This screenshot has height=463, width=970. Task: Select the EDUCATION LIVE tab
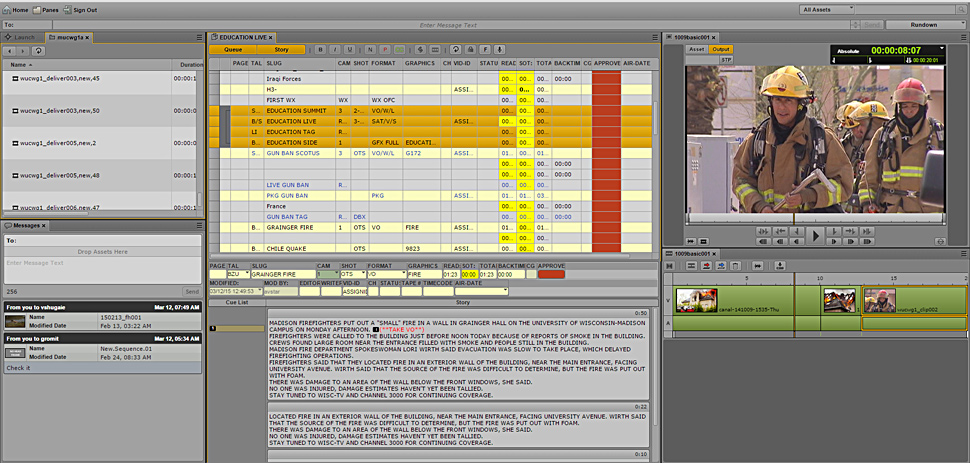coord(242,37)
